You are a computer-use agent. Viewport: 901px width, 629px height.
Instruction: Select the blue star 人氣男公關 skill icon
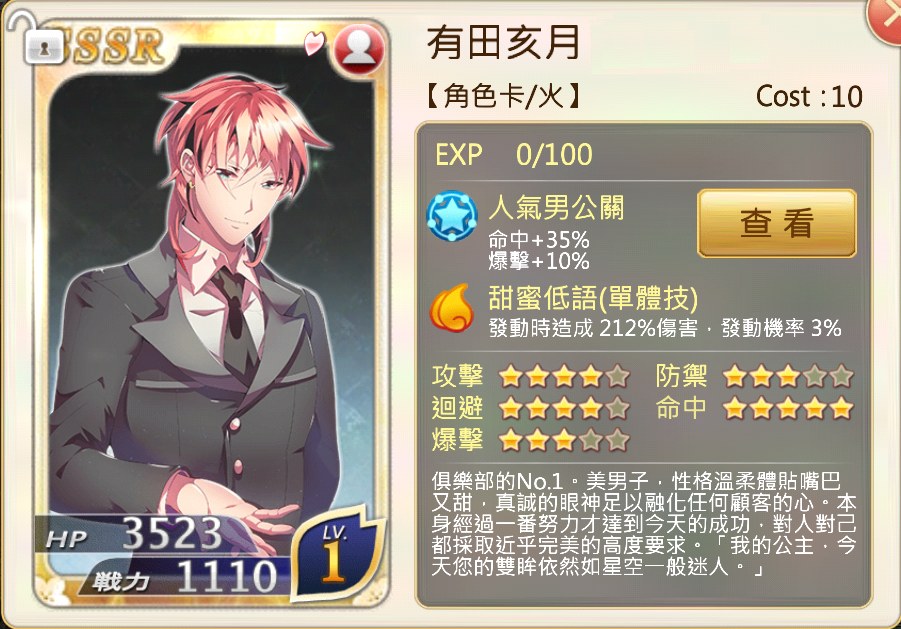(452, 216)
